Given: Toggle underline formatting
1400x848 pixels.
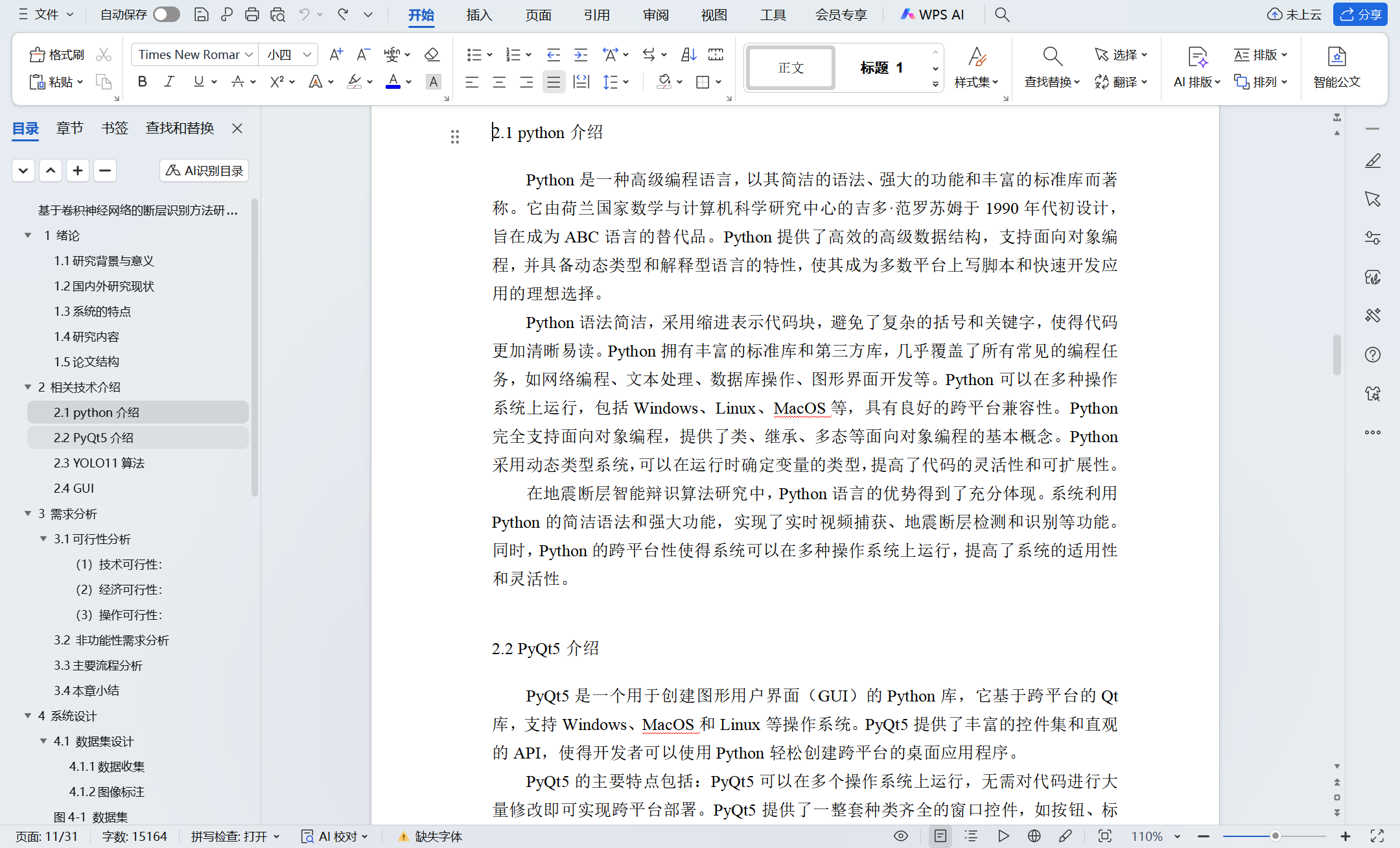Looking at the screenshot, I should (198, 82).
